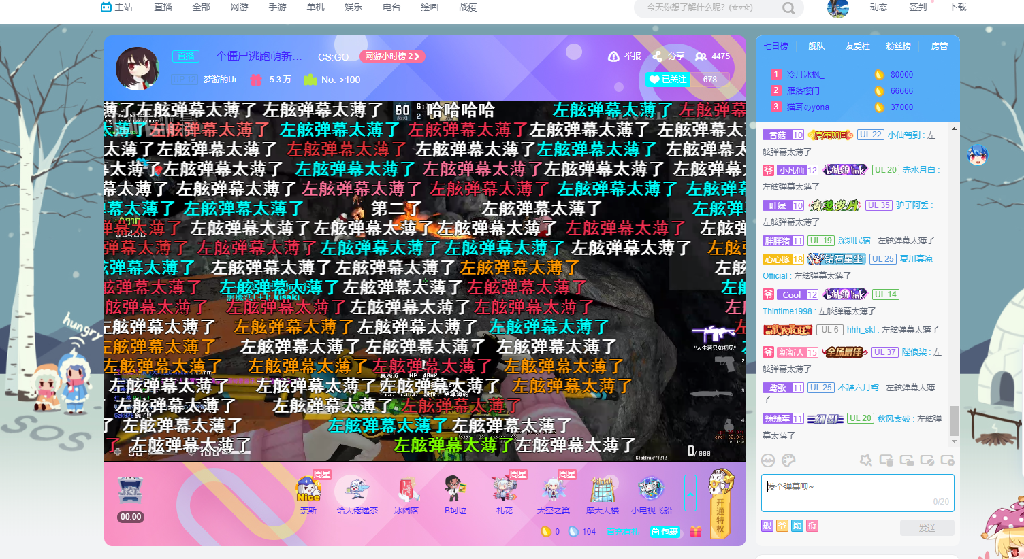Screen dimensions: 1024x559
Task: Click the pink 你 badge under input
Action: click(812, 526)
